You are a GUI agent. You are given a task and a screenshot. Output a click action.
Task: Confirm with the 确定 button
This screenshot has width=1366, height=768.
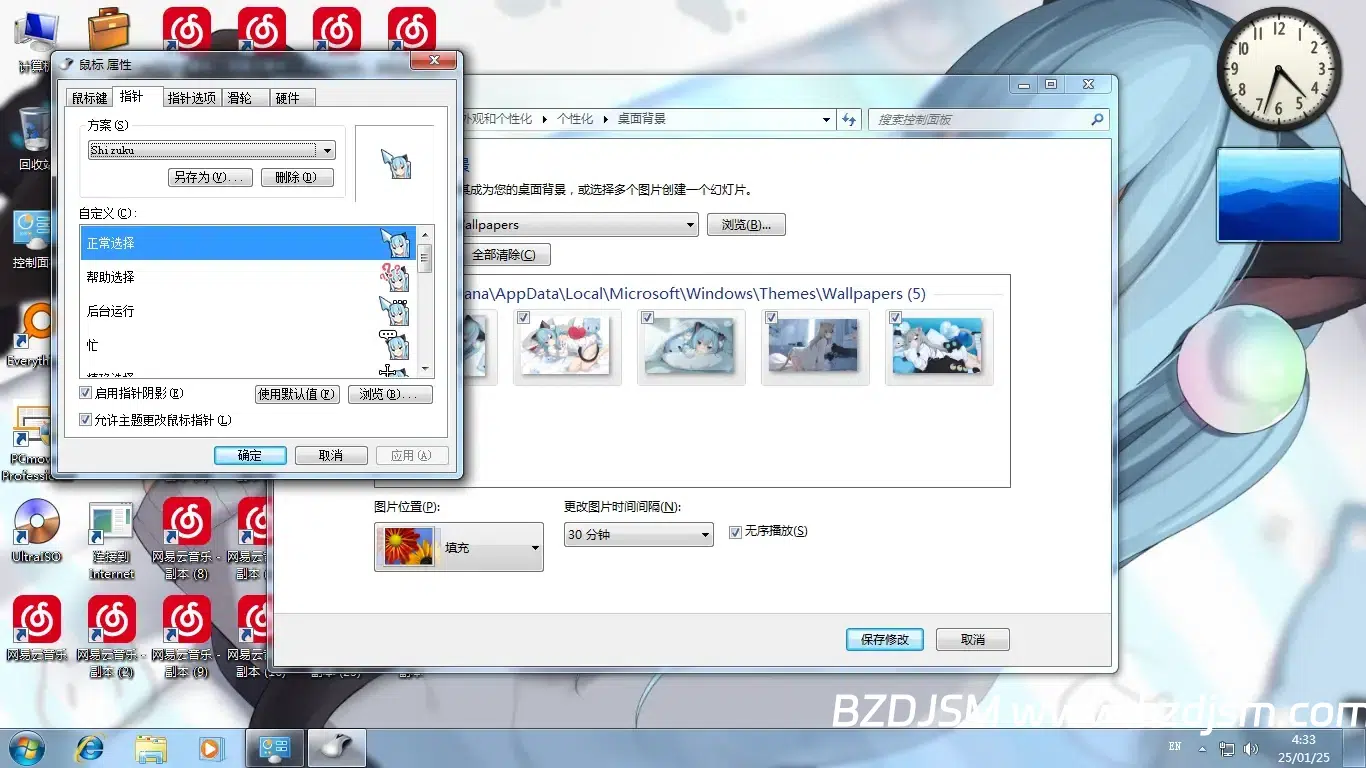250,455
